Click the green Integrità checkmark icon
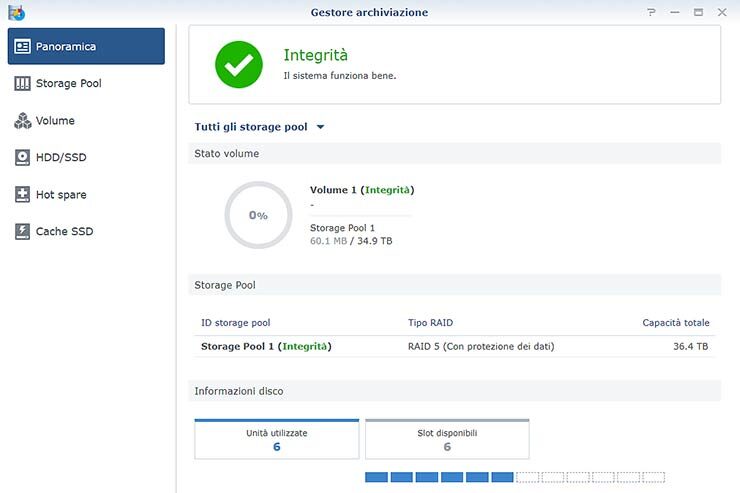The image size is (740, 493). coord(238,65)
